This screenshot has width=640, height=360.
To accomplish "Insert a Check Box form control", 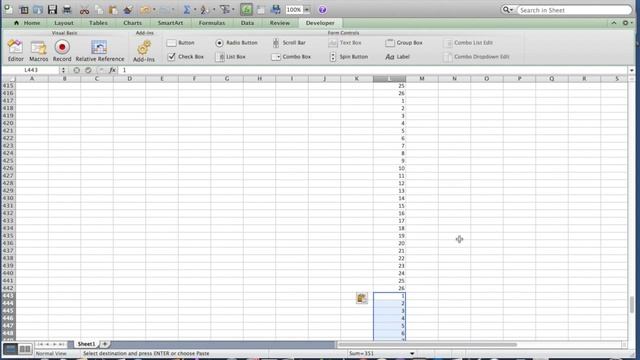I will coord(186,57).
